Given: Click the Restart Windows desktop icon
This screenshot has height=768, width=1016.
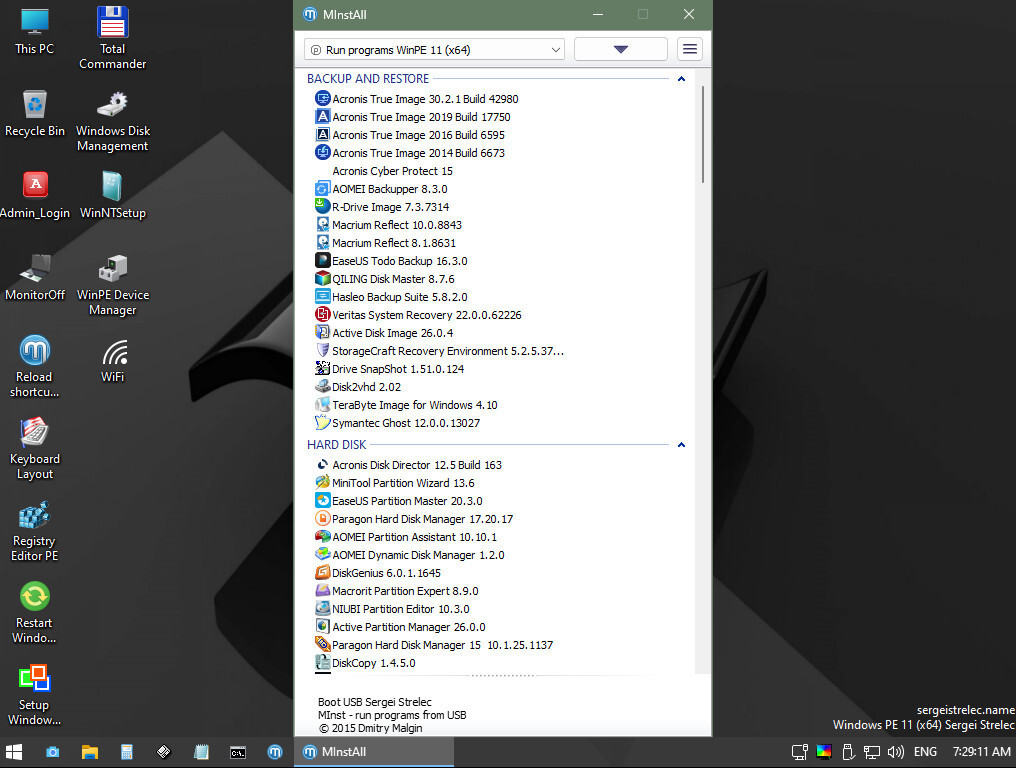Looking at the screenshot, I should [34, 612].
